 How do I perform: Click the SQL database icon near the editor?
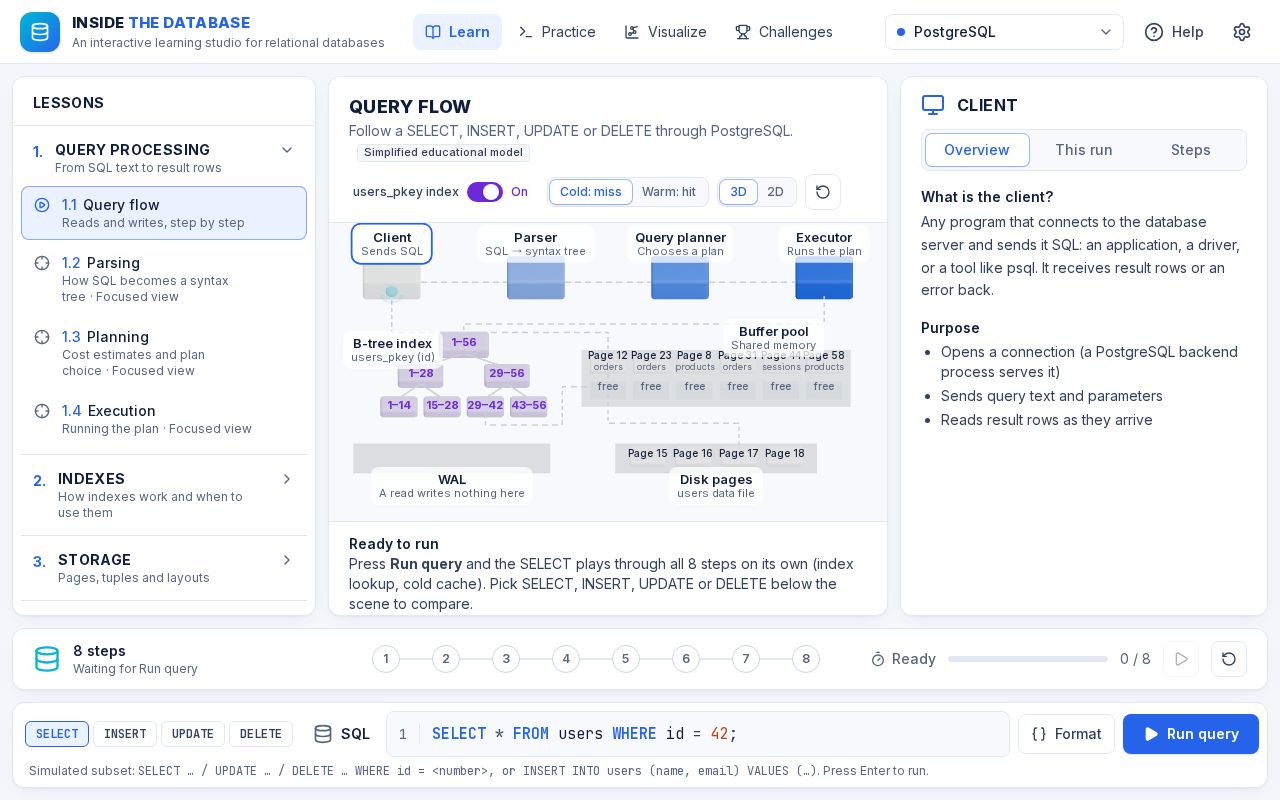(323, 734)
